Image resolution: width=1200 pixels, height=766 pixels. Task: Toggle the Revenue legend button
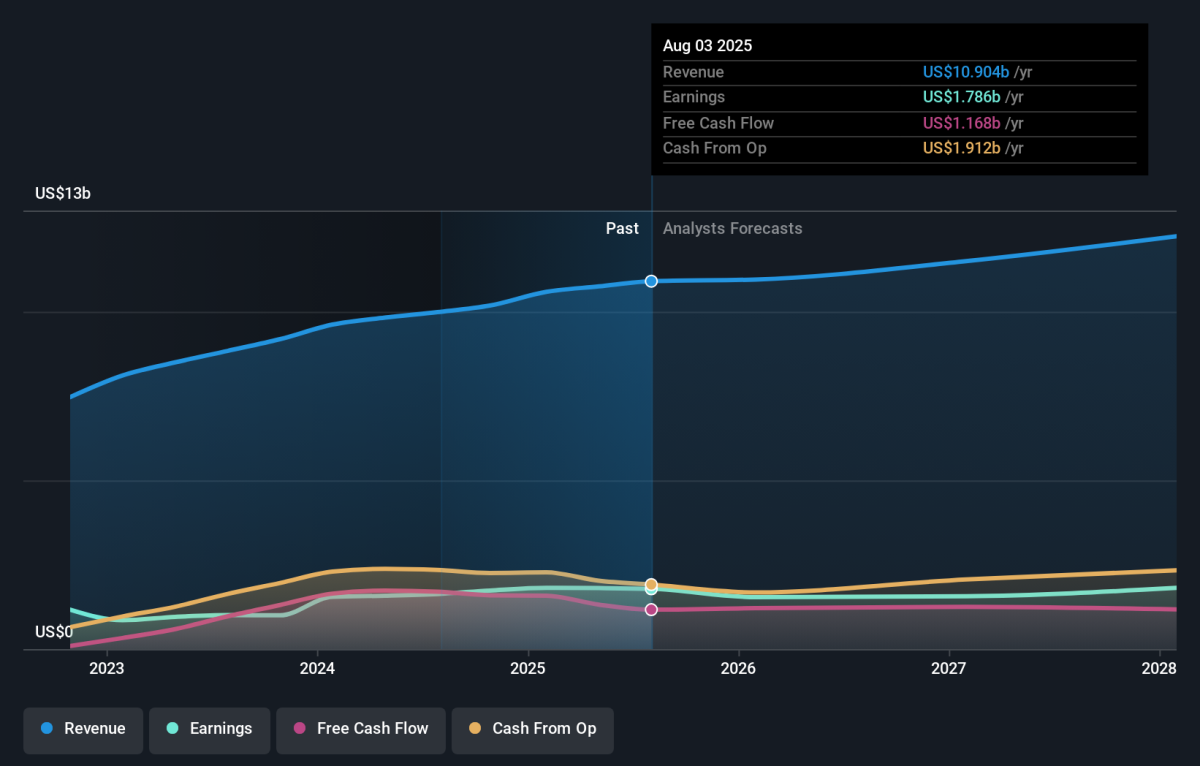click(x=84, y=729)
